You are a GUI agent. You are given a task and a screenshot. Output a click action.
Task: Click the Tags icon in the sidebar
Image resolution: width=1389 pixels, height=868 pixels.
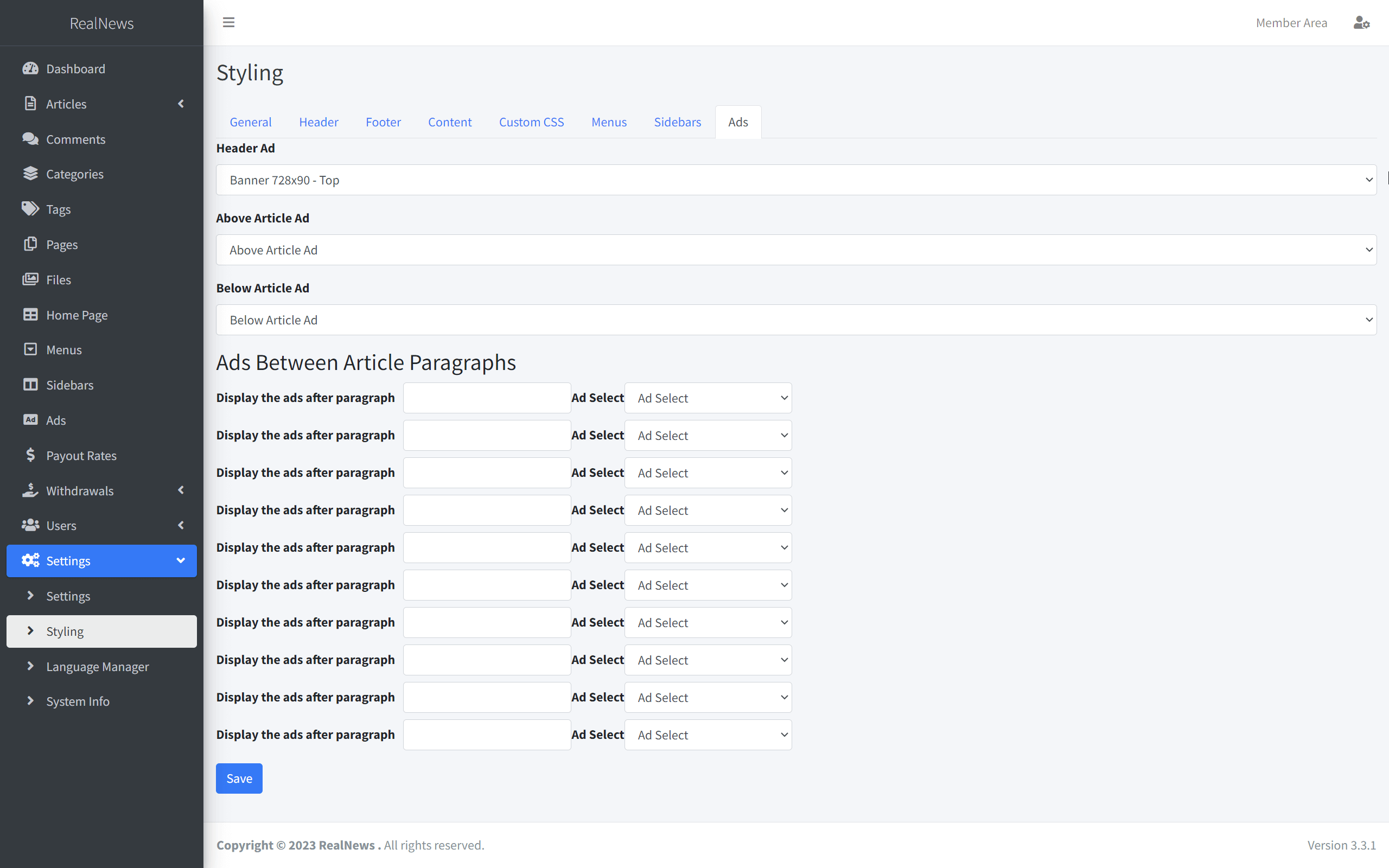coord(30,209)
